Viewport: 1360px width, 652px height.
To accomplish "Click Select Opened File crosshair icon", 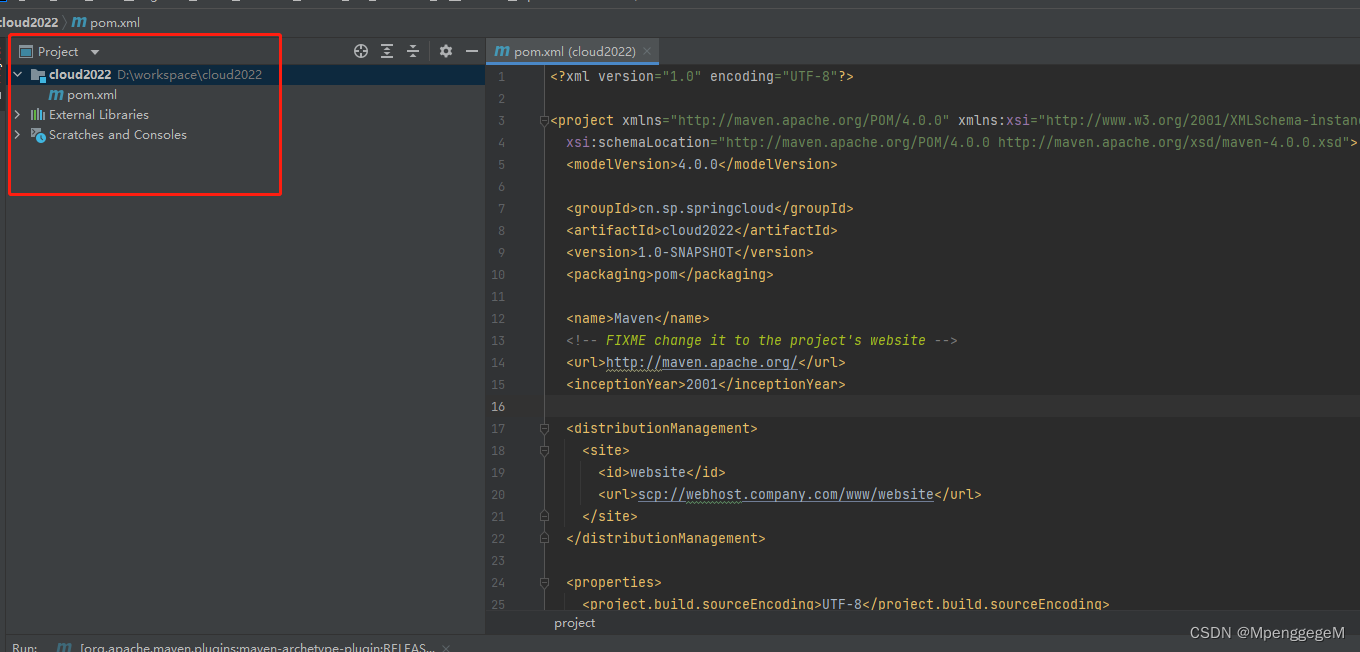I will [361, 51].
